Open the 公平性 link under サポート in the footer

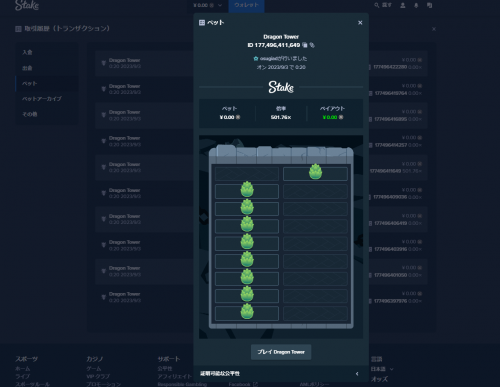tap(165, 369)
